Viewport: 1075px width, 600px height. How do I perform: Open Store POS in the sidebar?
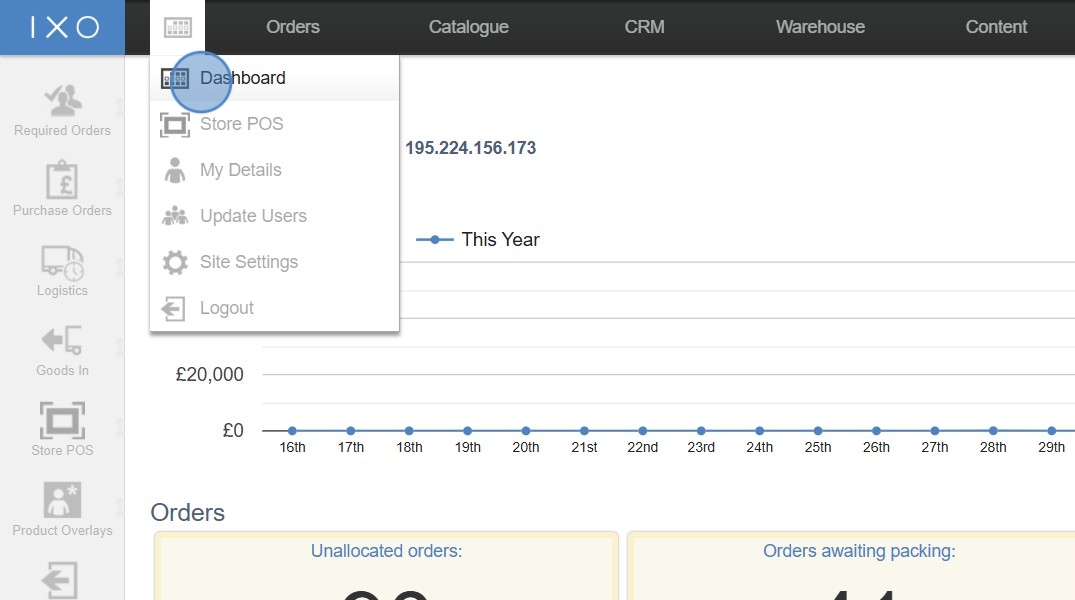62,429
